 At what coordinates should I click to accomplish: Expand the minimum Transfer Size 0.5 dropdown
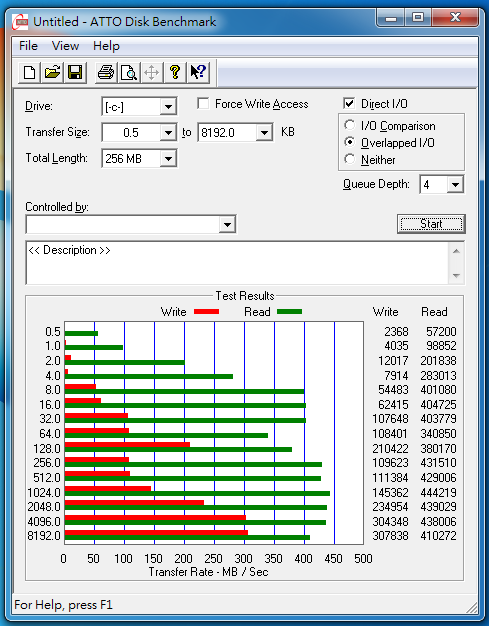[x=168, y=133]
